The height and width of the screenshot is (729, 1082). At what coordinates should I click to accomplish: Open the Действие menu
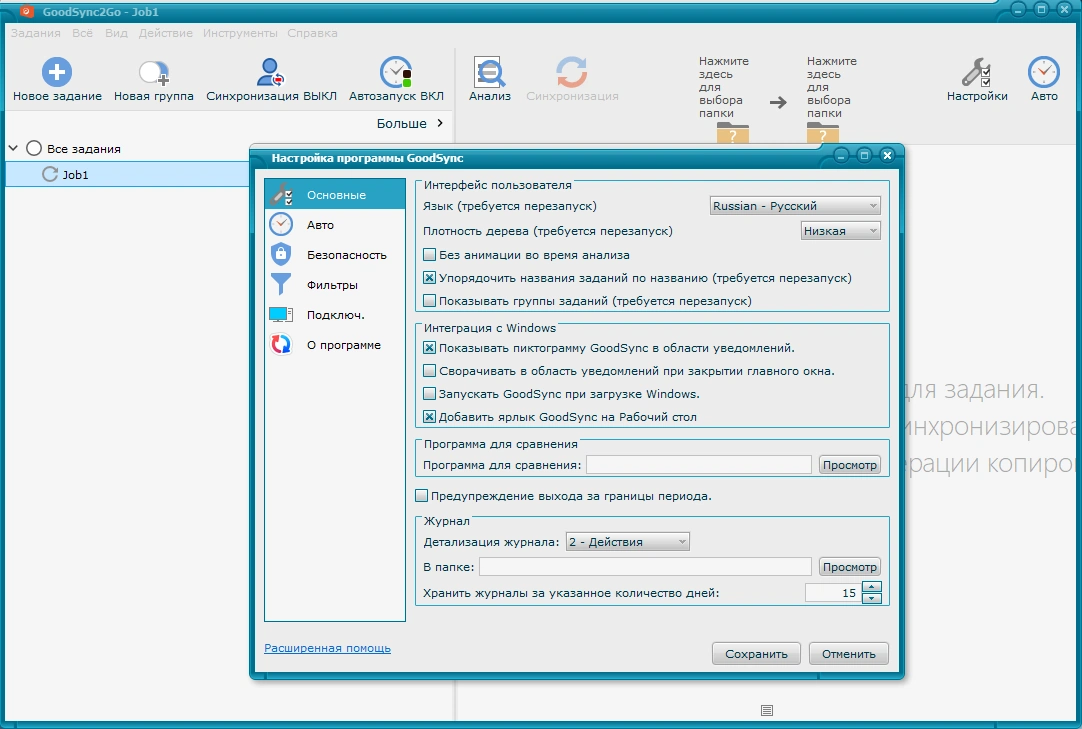click(166, 33)
